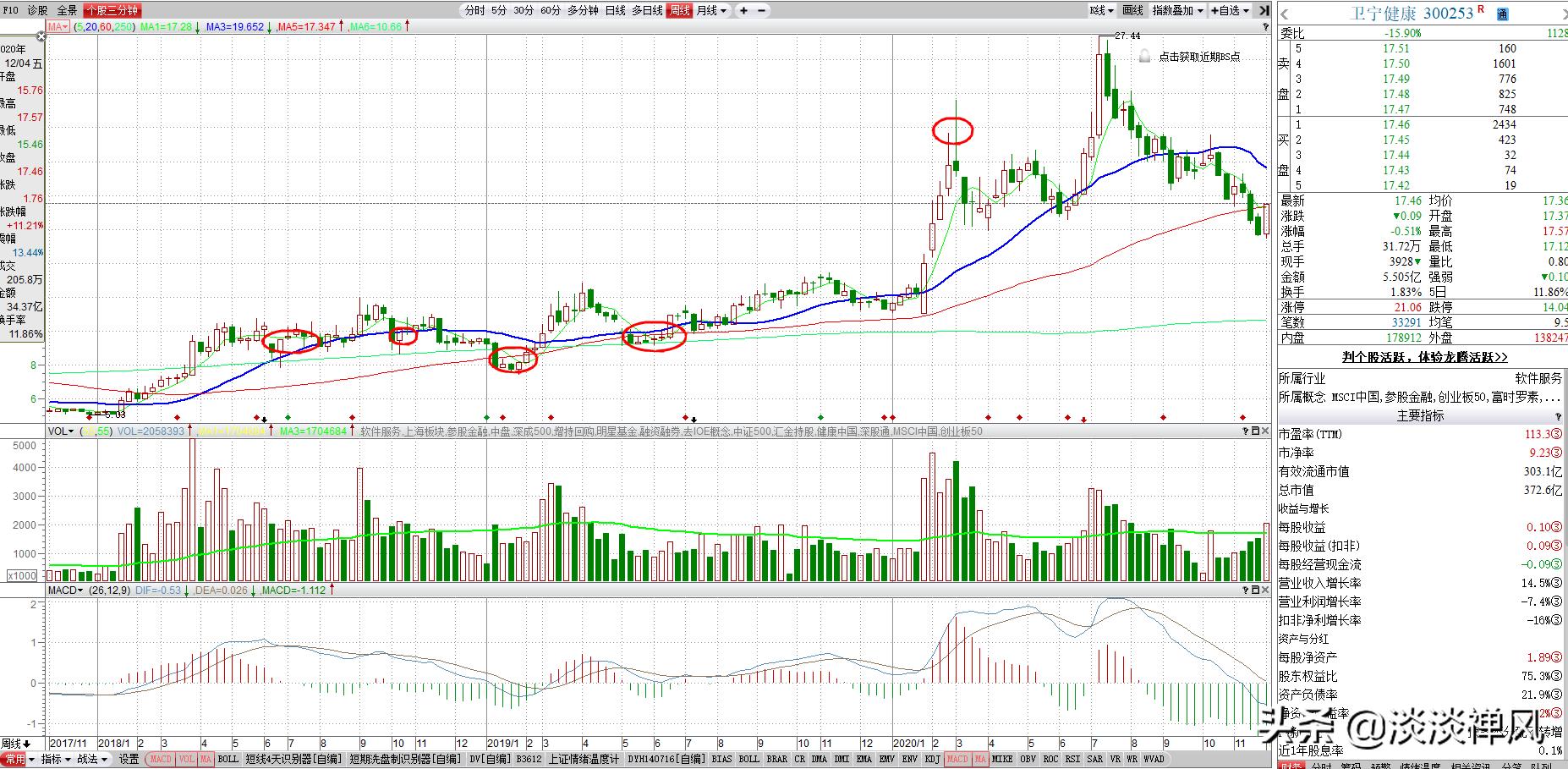This screenshot has width=1568, height=769.
Task: Click lock icon for recent BS points
Action: (x=1144, y=56)
